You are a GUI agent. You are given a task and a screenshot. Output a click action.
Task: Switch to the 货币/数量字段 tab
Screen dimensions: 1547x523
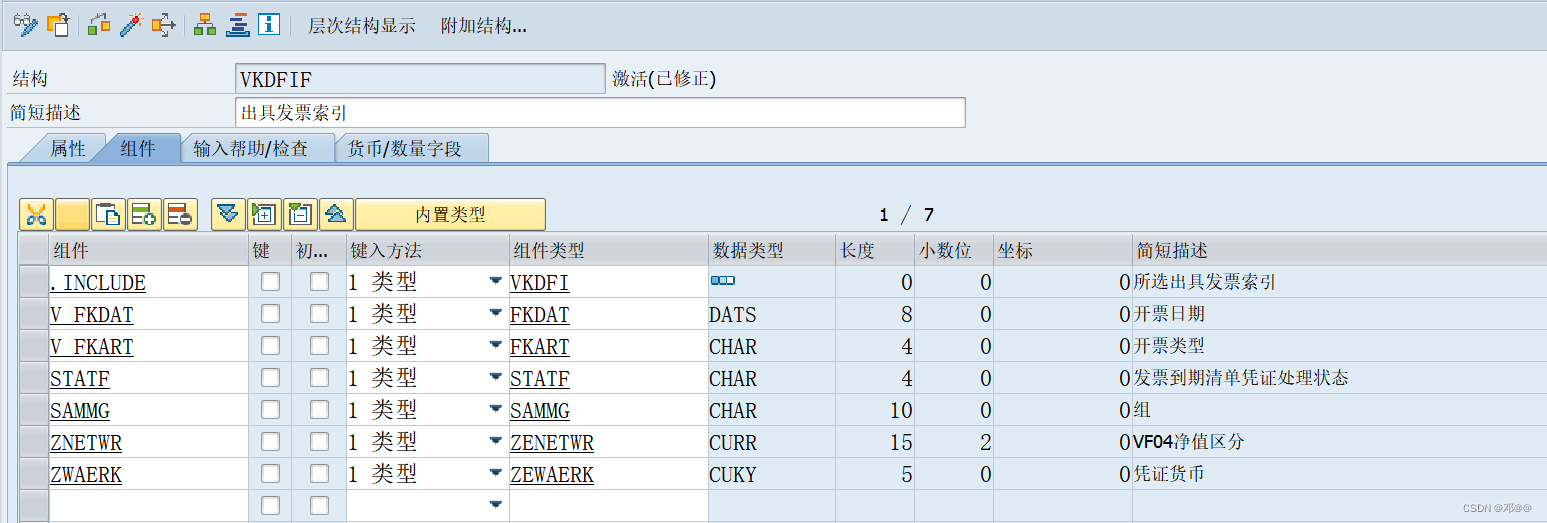[x=404, y=148]
